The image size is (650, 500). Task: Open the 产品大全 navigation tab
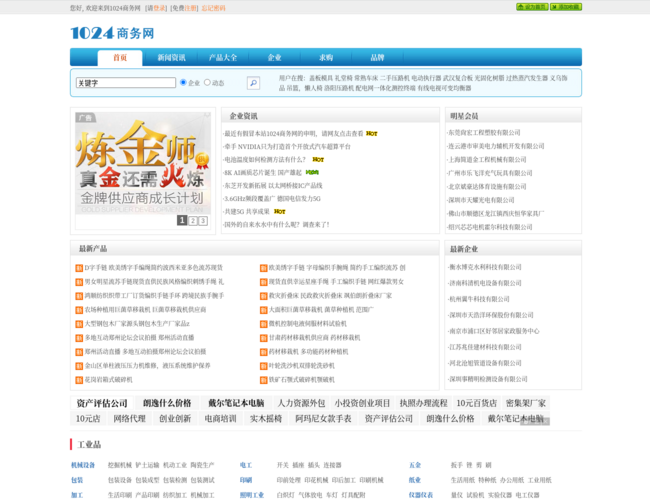coord(223,58)
